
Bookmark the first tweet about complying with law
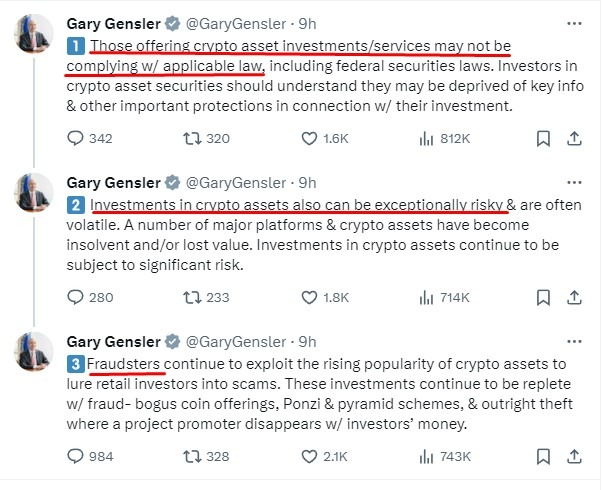click(x=544, y=138)
